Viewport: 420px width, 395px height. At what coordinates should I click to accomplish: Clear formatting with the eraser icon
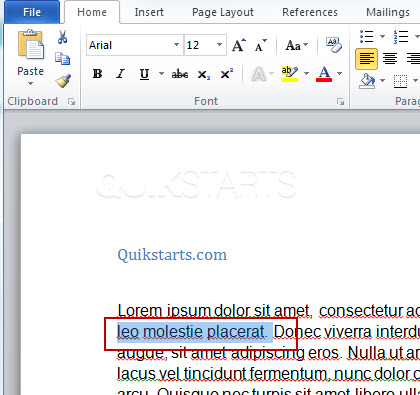click(x=334, y=45)
